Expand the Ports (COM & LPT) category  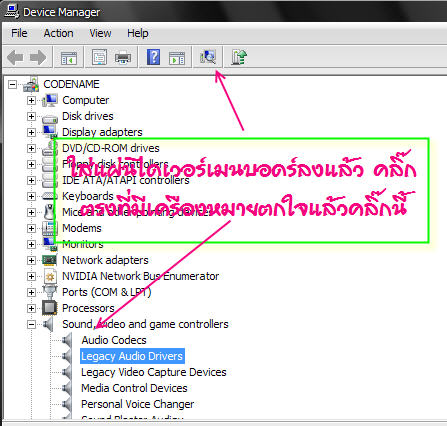[31, 292]
